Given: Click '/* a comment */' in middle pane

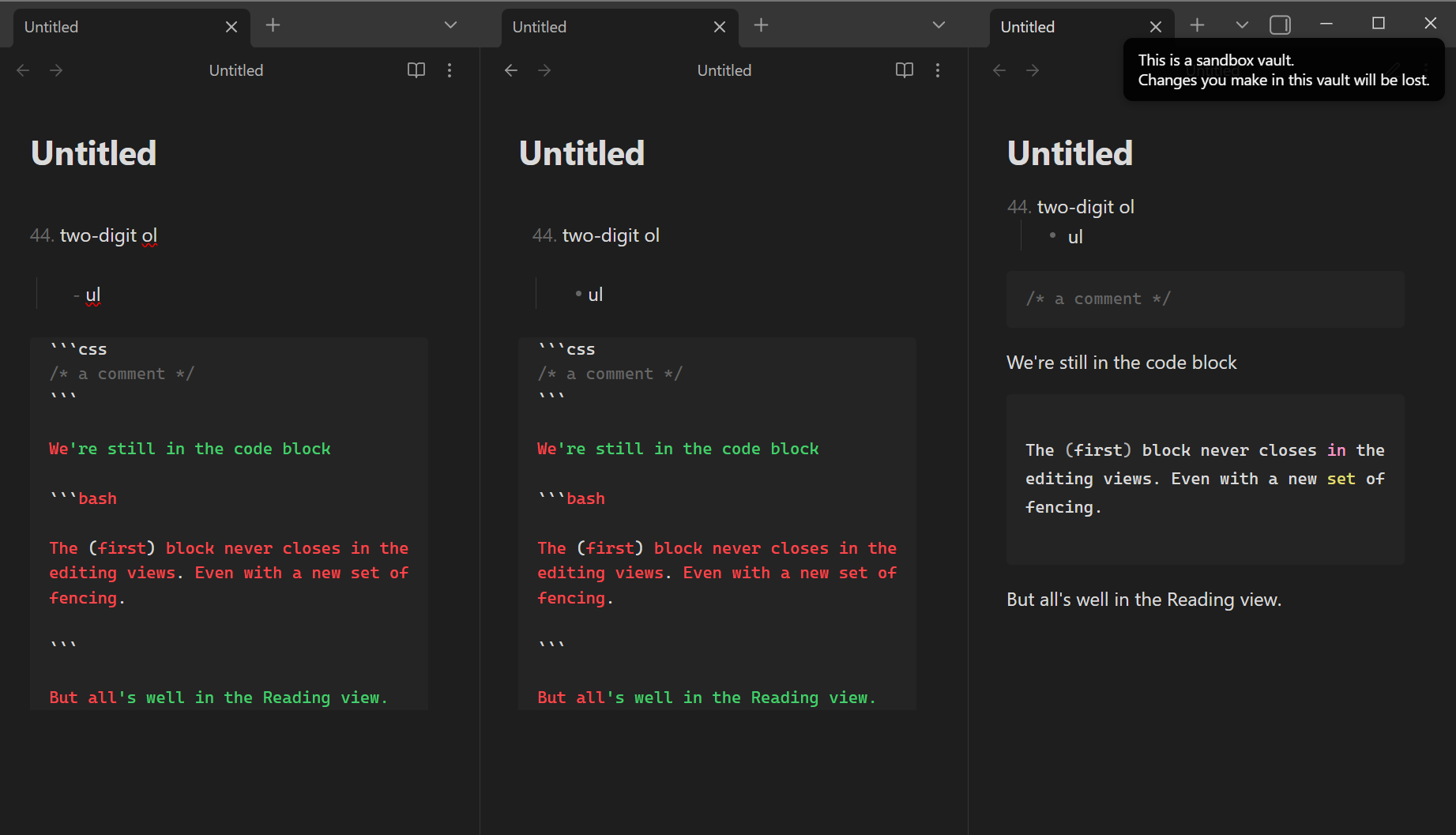Looking at the screenshot, I should (610, 374).
